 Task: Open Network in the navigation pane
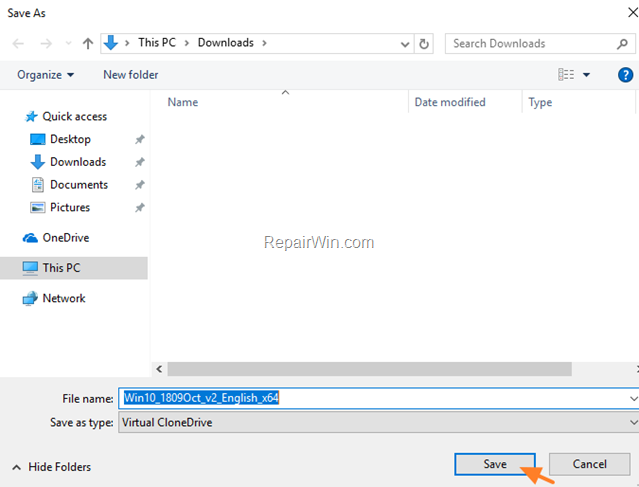click(64, 298)
